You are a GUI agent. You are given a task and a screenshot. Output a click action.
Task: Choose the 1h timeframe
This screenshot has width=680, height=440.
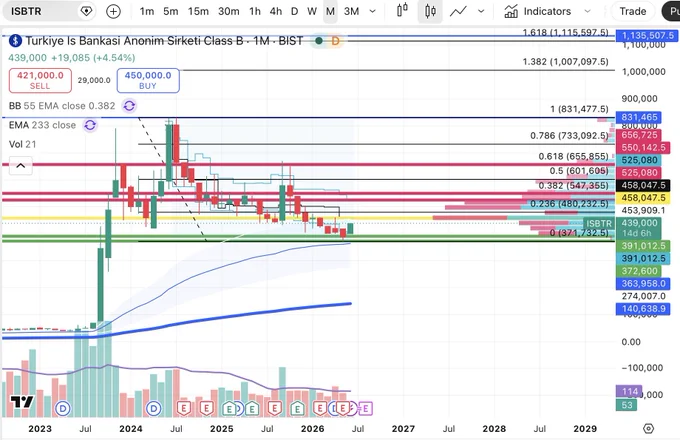tap(255, 11)
